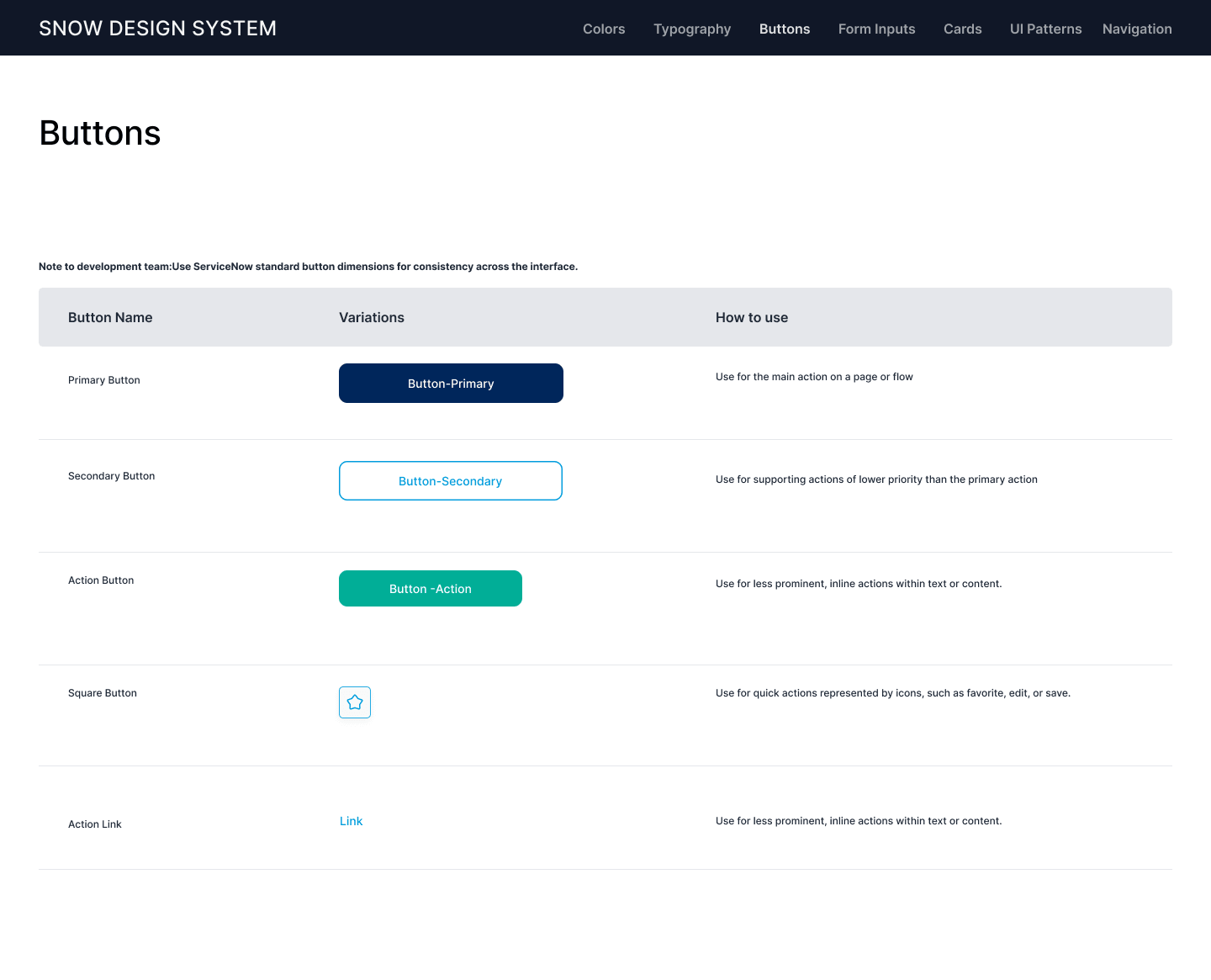The image size is (1211, 980).
Task: Switch to UI Patterns page
Action: [1045, 29]
